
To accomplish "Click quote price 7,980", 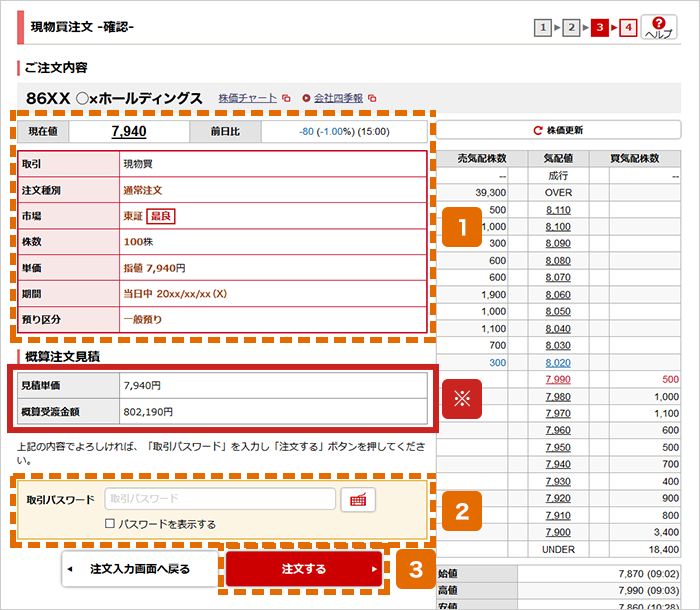I will coord(558,397).
